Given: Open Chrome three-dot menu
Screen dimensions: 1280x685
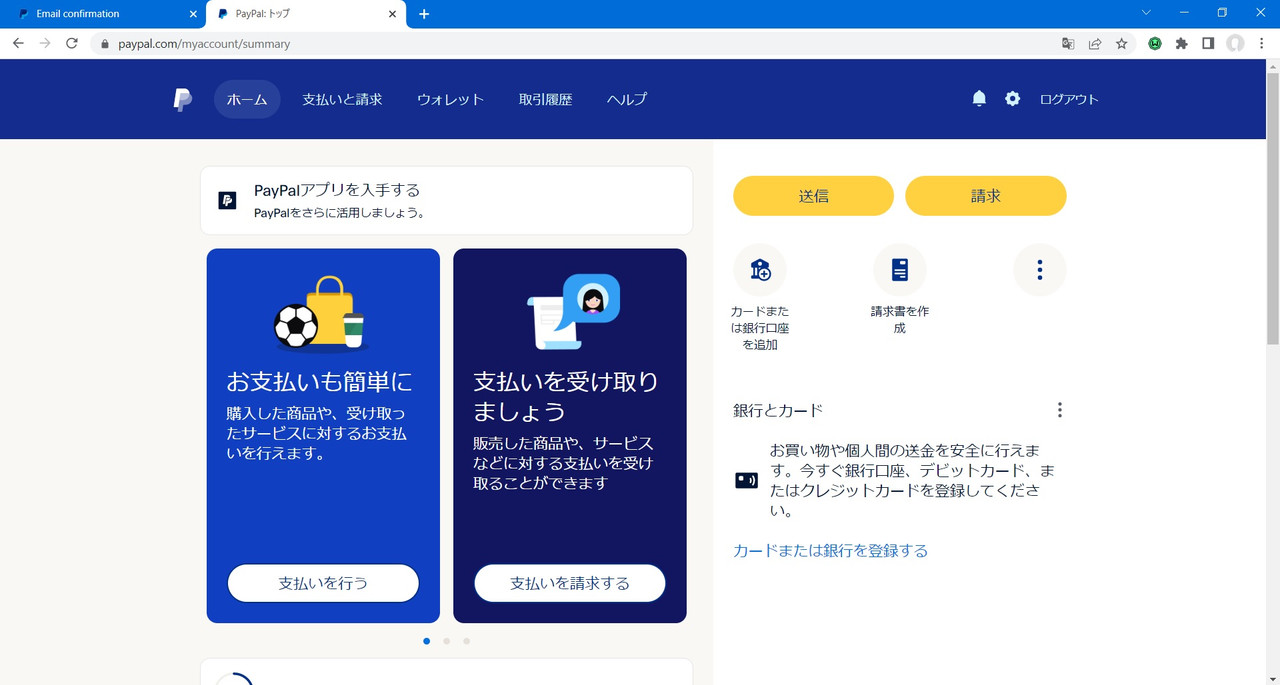Looking at the screenshot, I should (1261, 44).
